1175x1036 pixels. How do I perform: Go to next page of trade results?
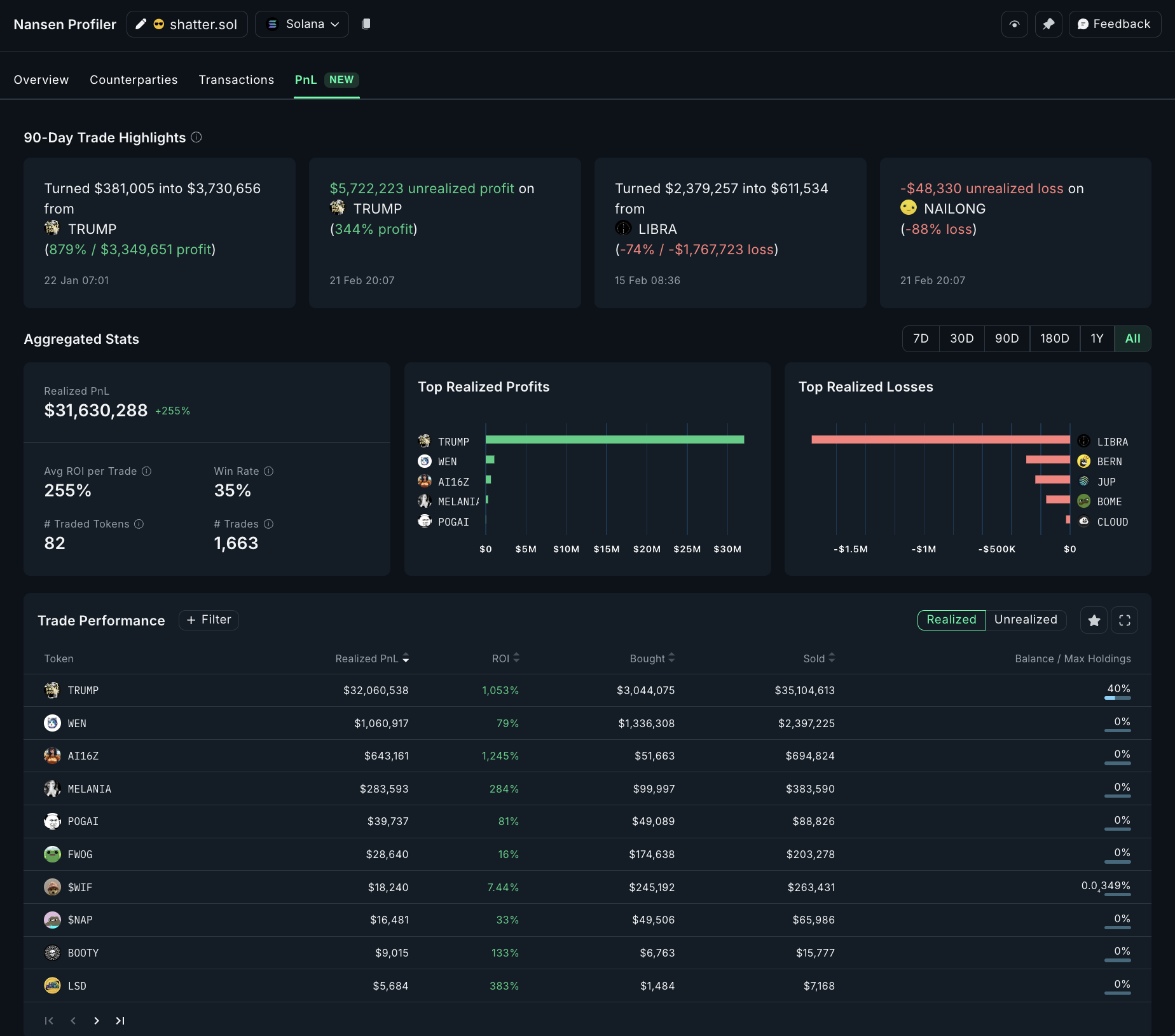(96, 1021)
